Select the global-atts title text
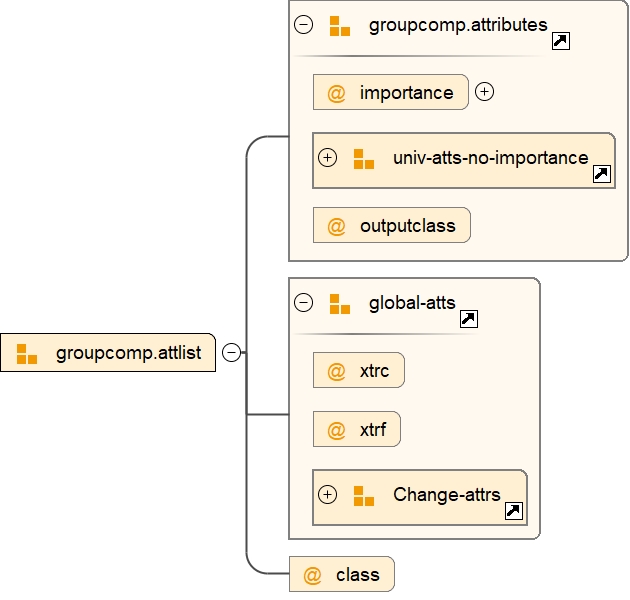The width and height of the screenshot is (630, 600). point(412,303)
